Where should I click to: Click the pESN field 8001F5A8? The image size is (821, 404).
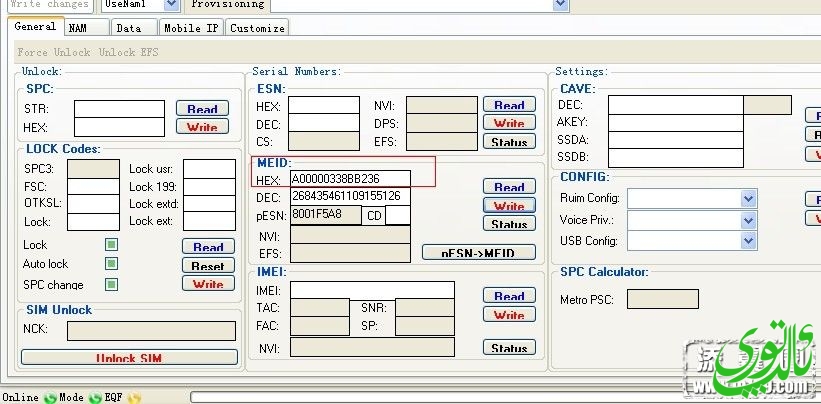(326, 215)
